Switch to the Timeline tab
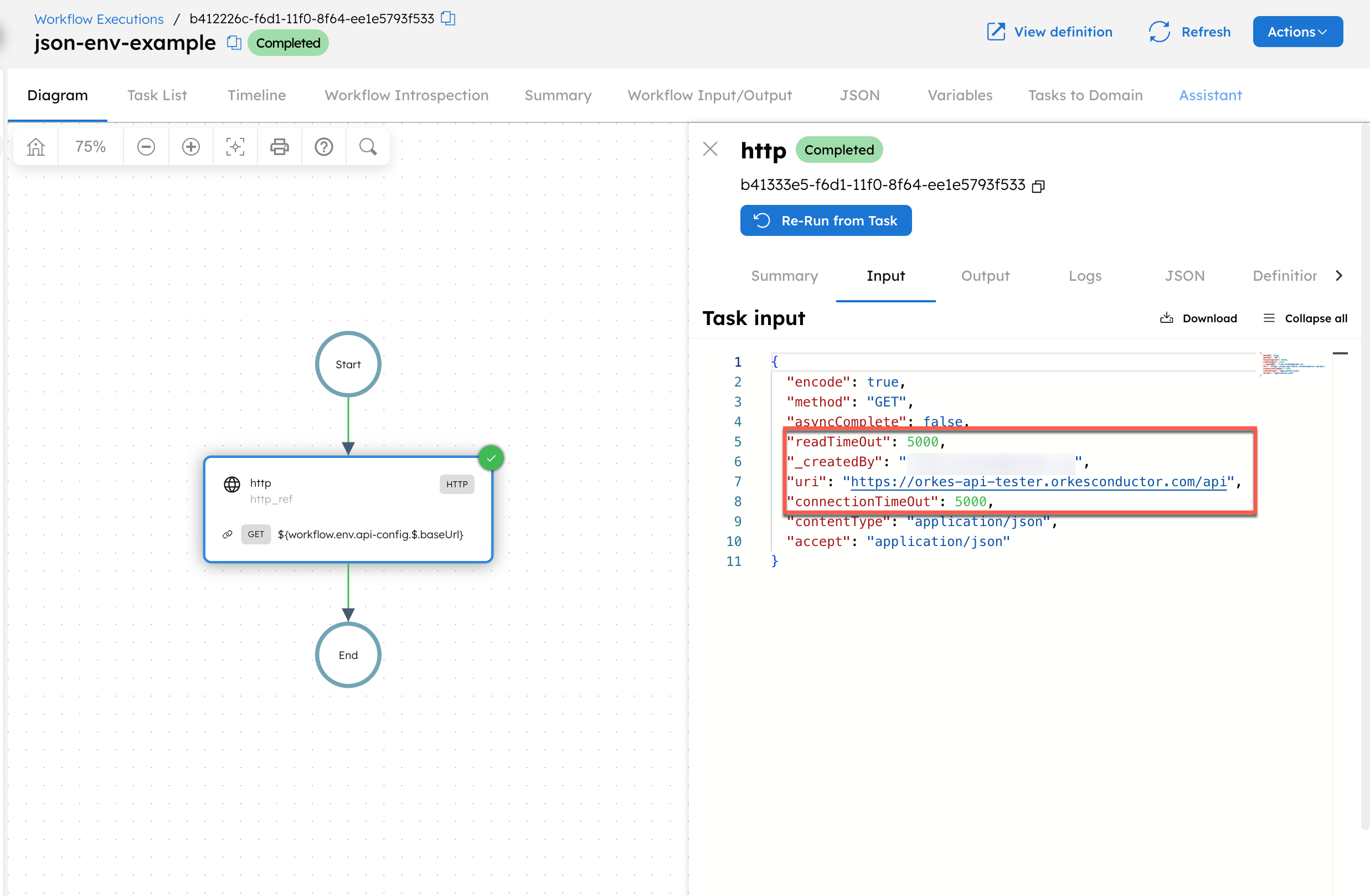 [x=256, y=95]
